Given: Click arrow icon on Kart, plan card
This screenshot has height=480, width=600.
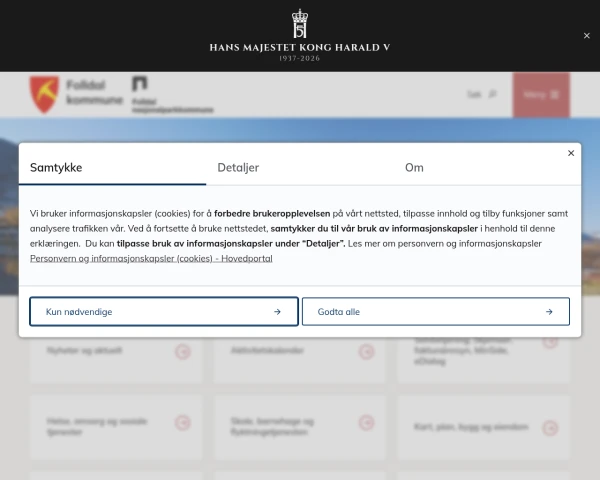Looking at the screenshot, I should [550, 428].
